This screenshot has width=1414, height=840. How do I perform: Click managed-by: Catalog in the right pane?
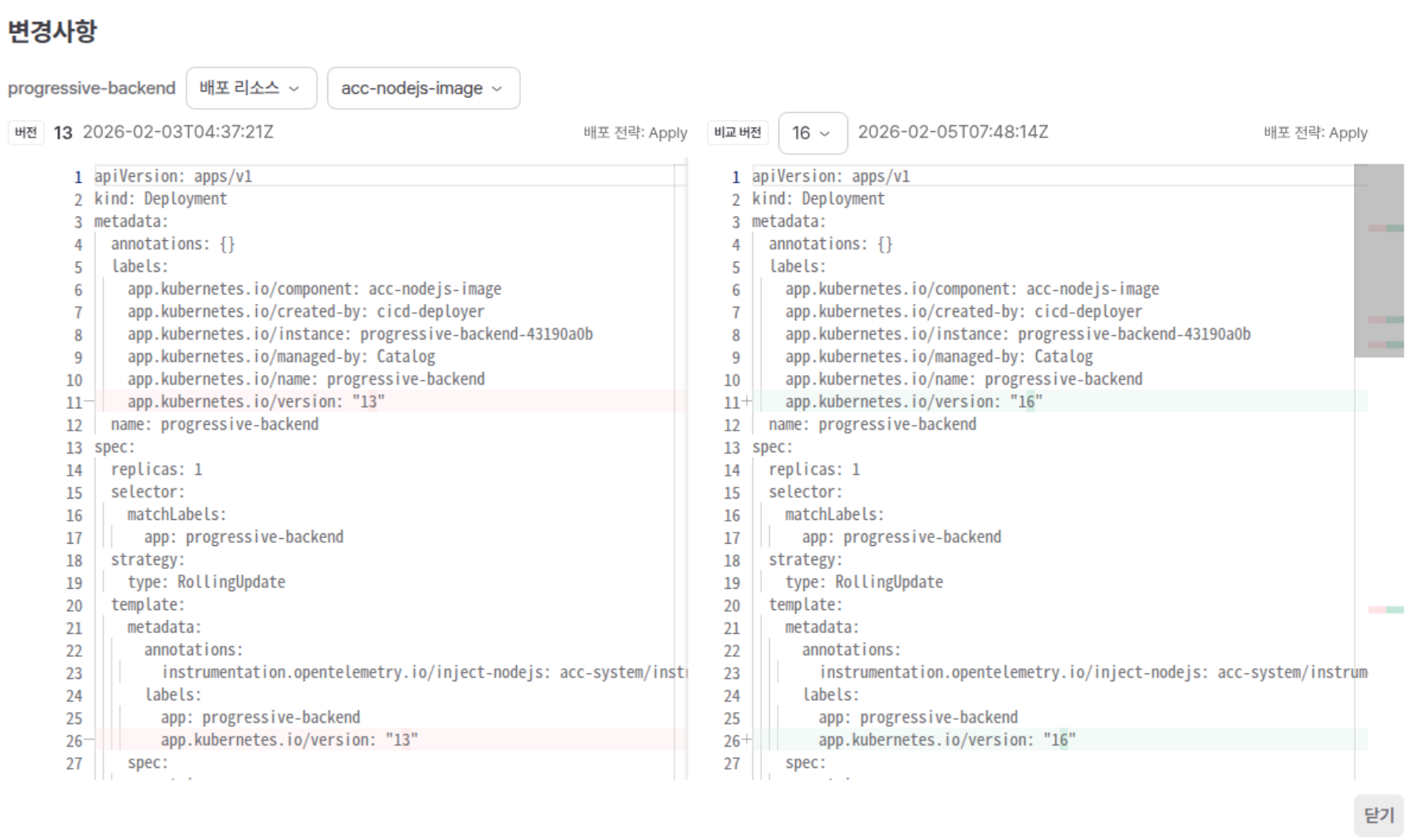[x=939, y=356]
